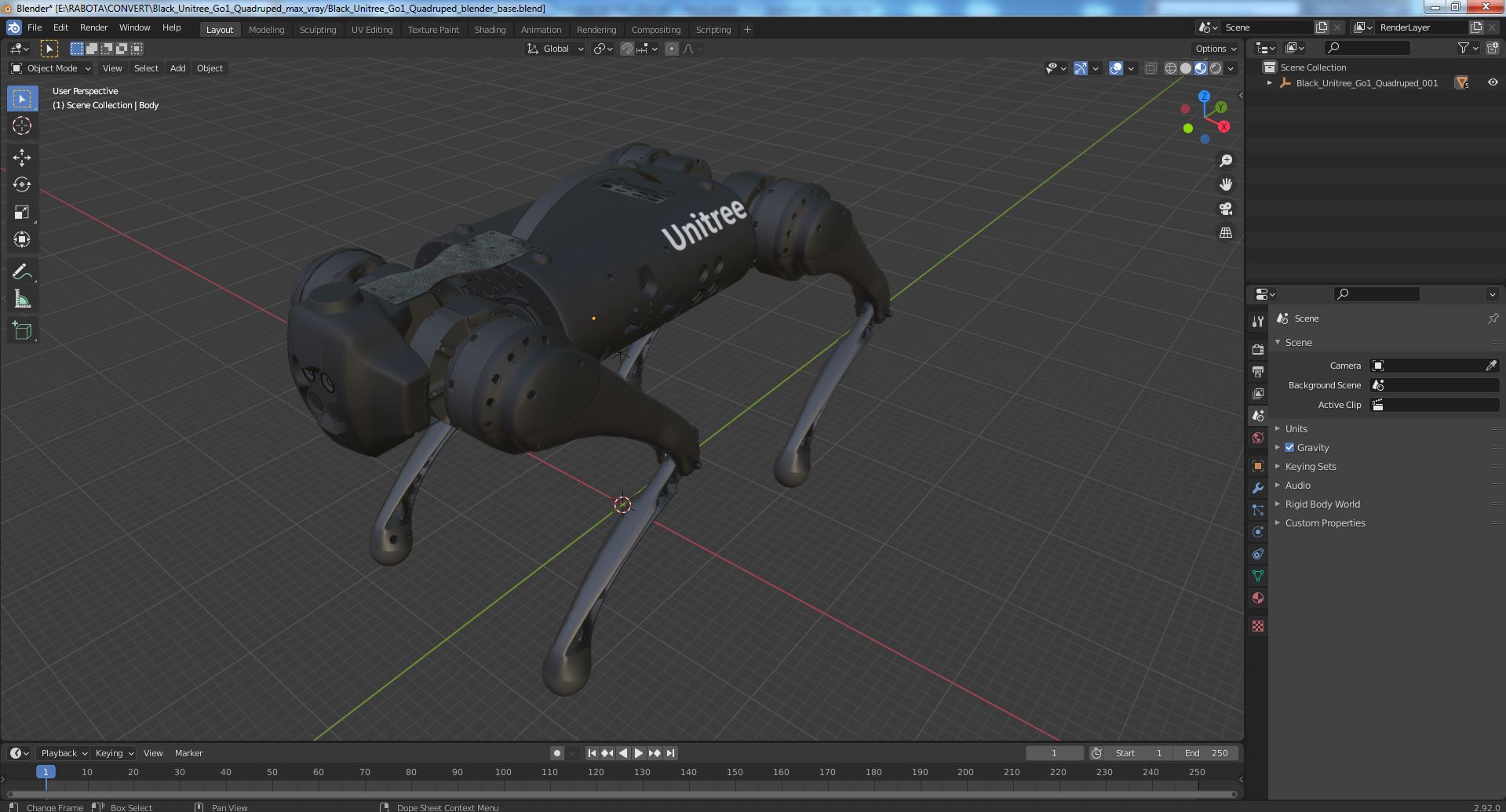Screen dimensions: 1506x812
Task: Select the Measure tool
Action: point(22,299)
